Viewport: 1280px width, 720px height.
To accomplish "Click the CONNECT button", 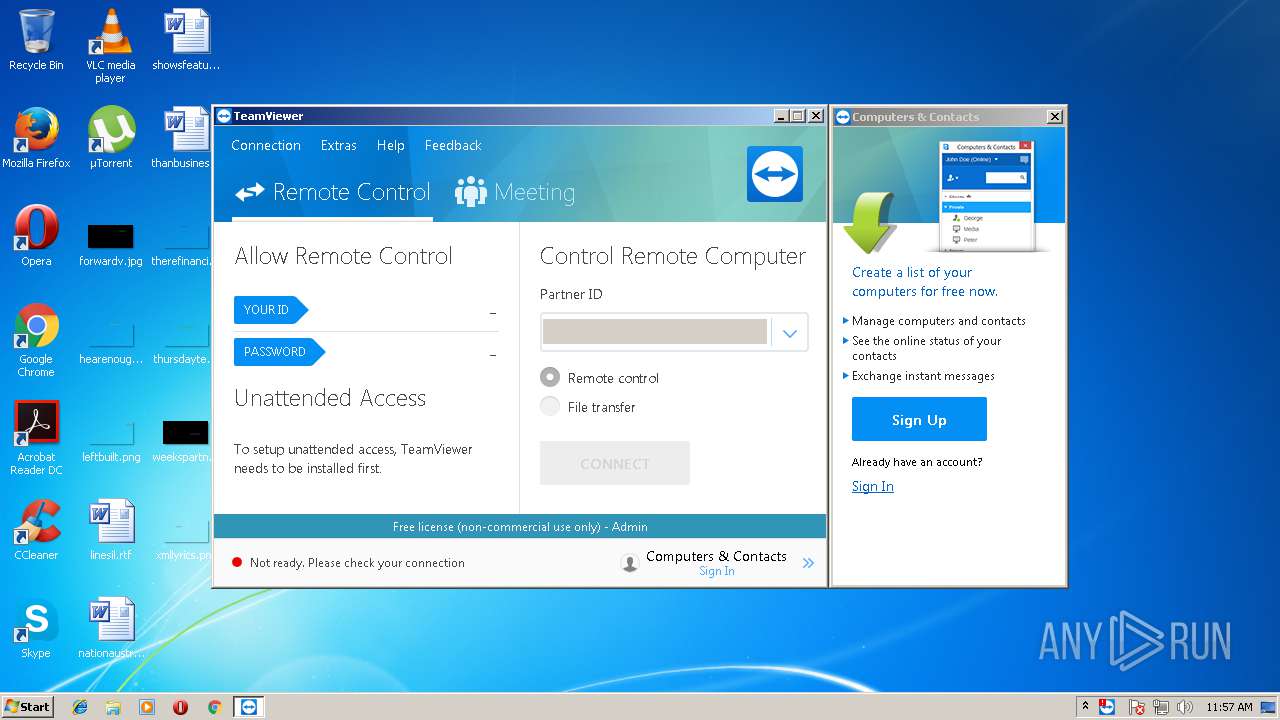I will pos(615,463).
